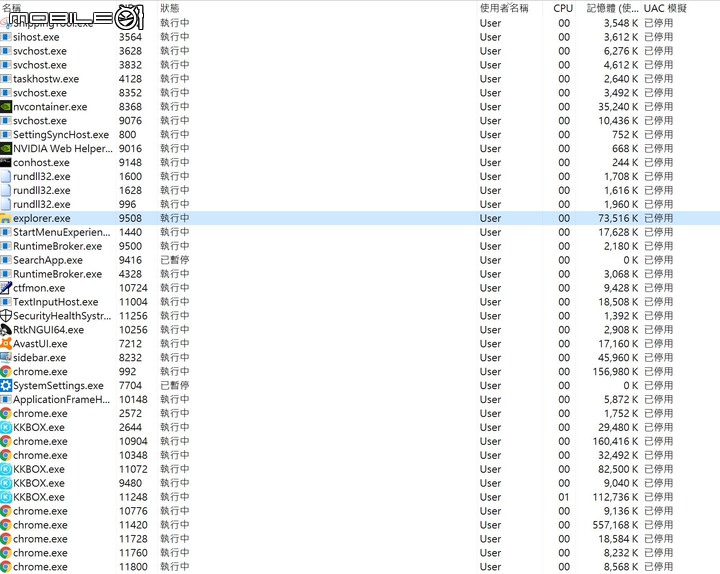Sort by the 使用者名稱 column header
720x574 pixels.
click(504, 8)
